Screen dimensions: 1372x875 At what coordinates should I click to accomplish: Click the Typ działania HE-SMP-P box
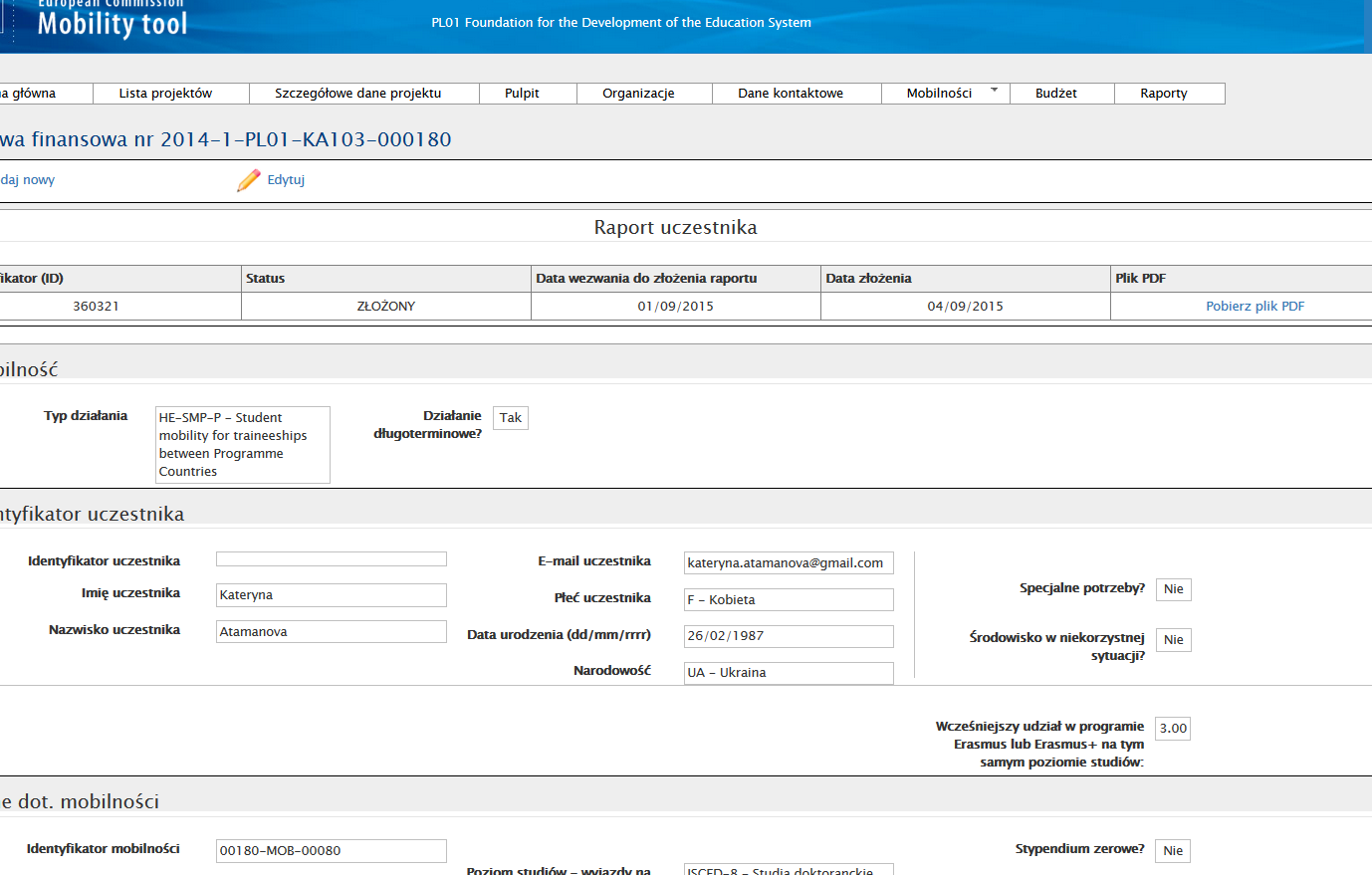pyautogui.click(x=243, y=445)
